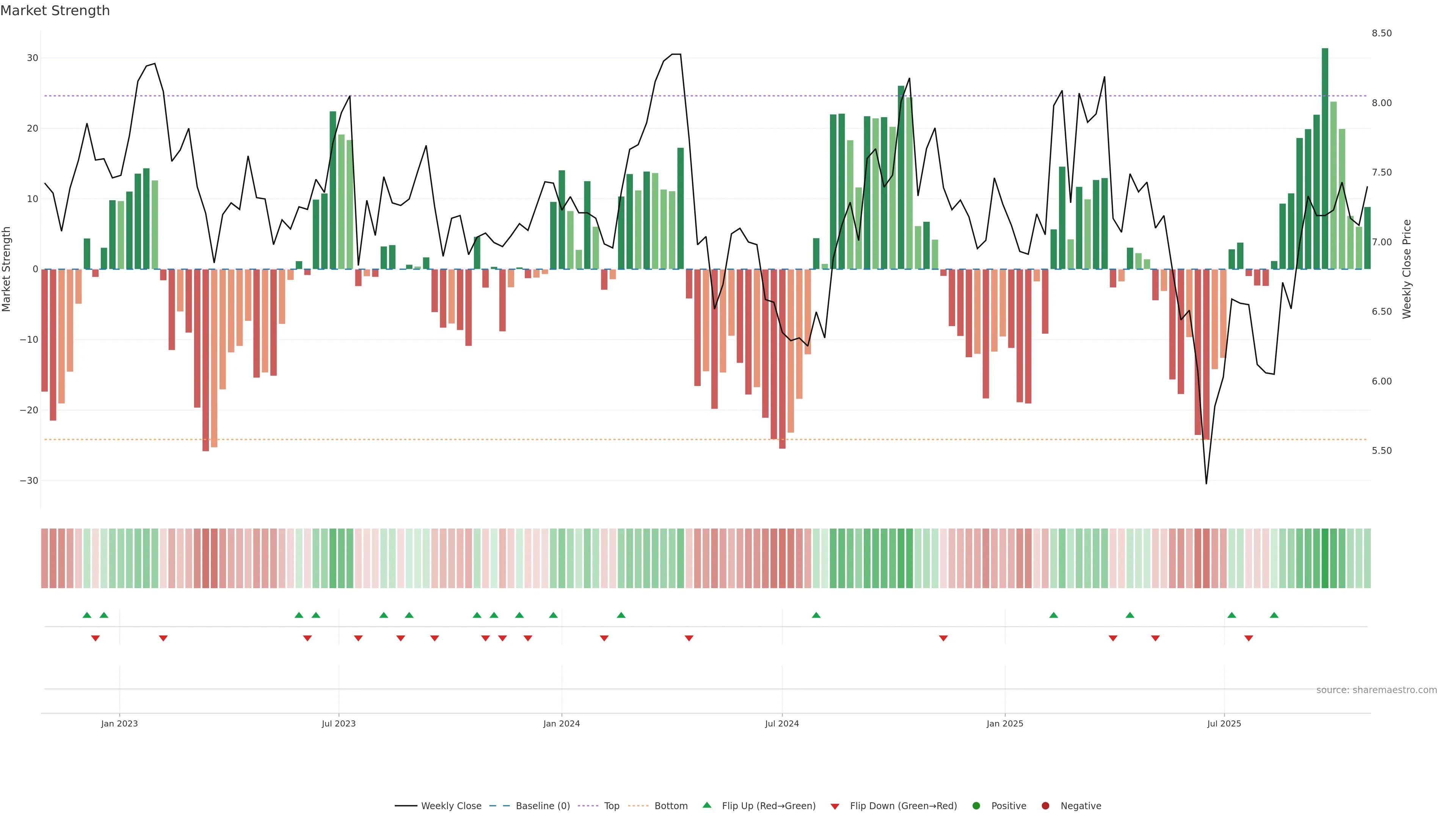
Task: Click the Weekly Close Price axis title
Action: [1407, 269]
